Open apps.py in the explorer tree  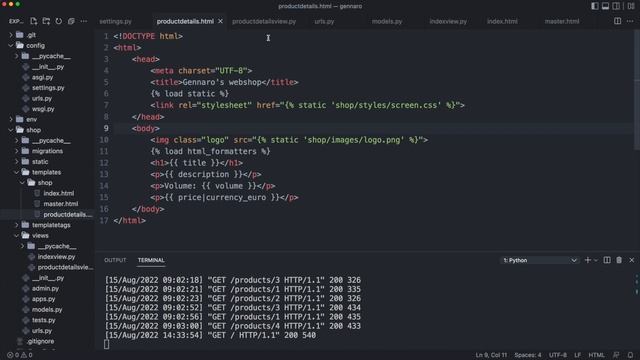(44, 299)
